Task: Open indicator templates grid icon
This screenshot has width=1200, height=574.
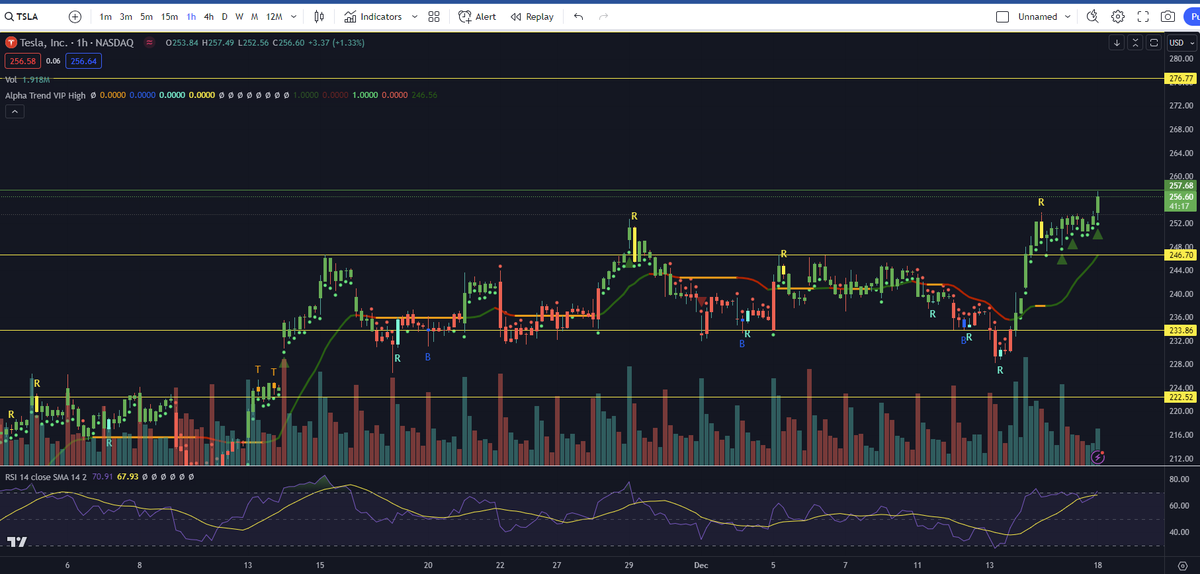Action: 434,17
